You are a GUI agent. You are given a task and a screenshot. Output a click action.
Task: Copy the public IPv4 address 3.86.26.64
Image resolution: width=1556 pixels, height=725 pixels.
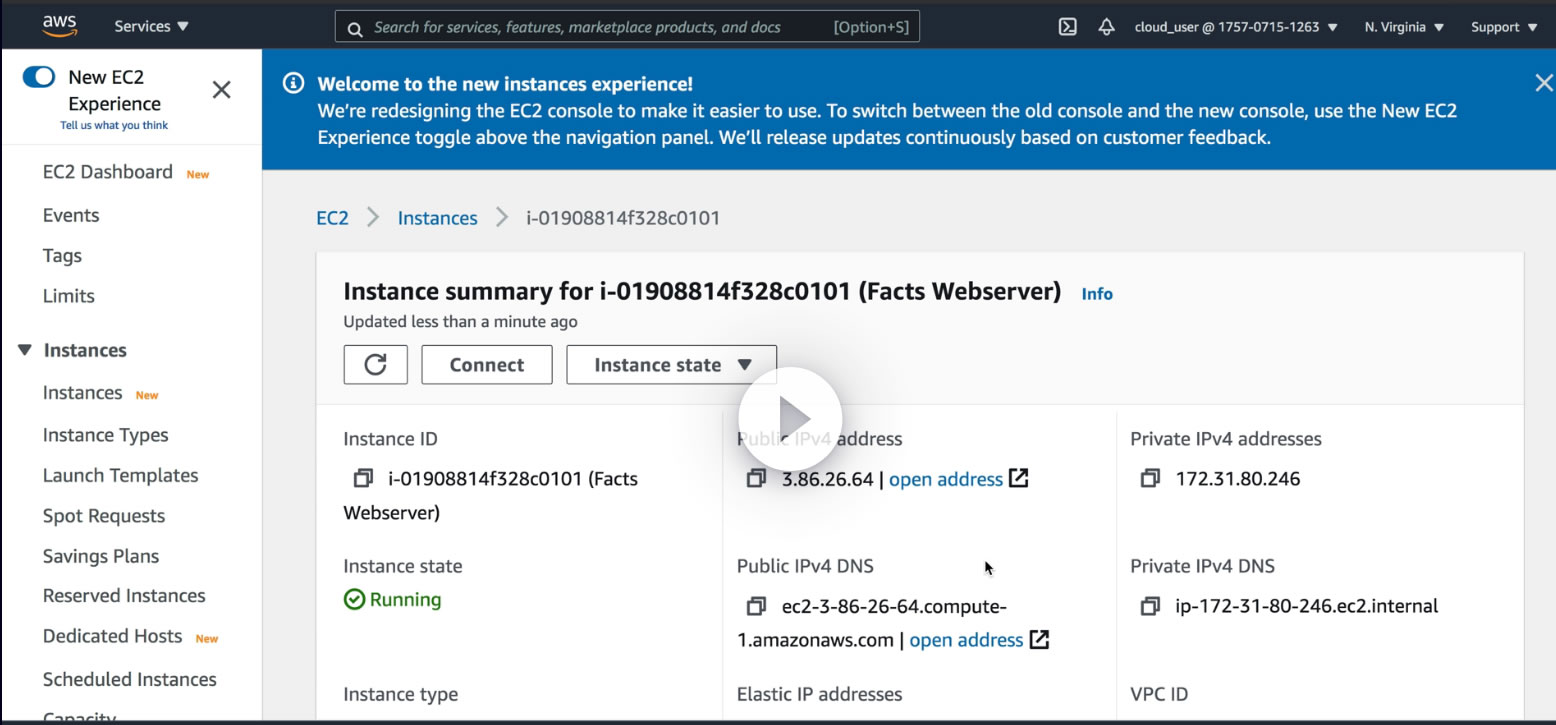click(x=757, y=479)
